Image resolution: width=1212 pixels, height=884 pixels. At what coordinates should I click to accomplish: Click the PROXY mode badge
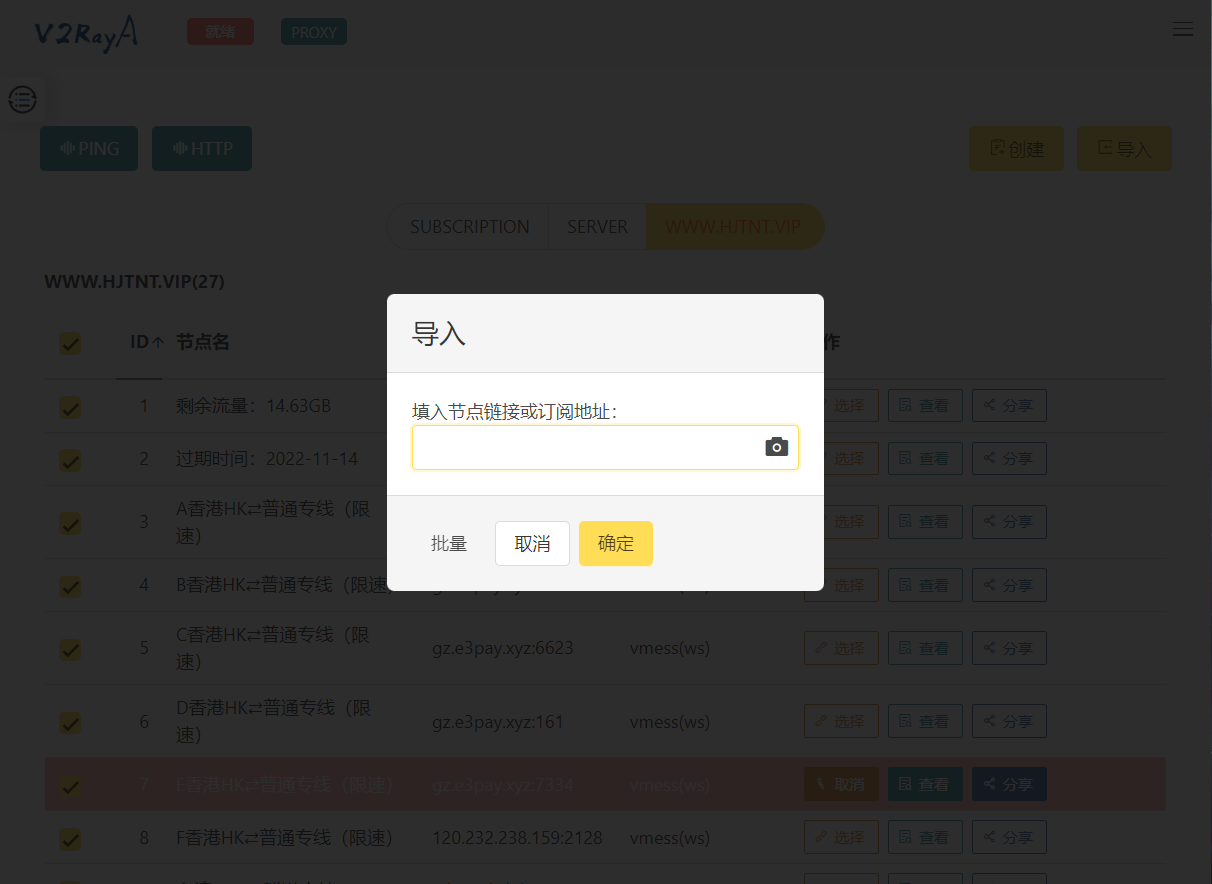click(313, 31)
